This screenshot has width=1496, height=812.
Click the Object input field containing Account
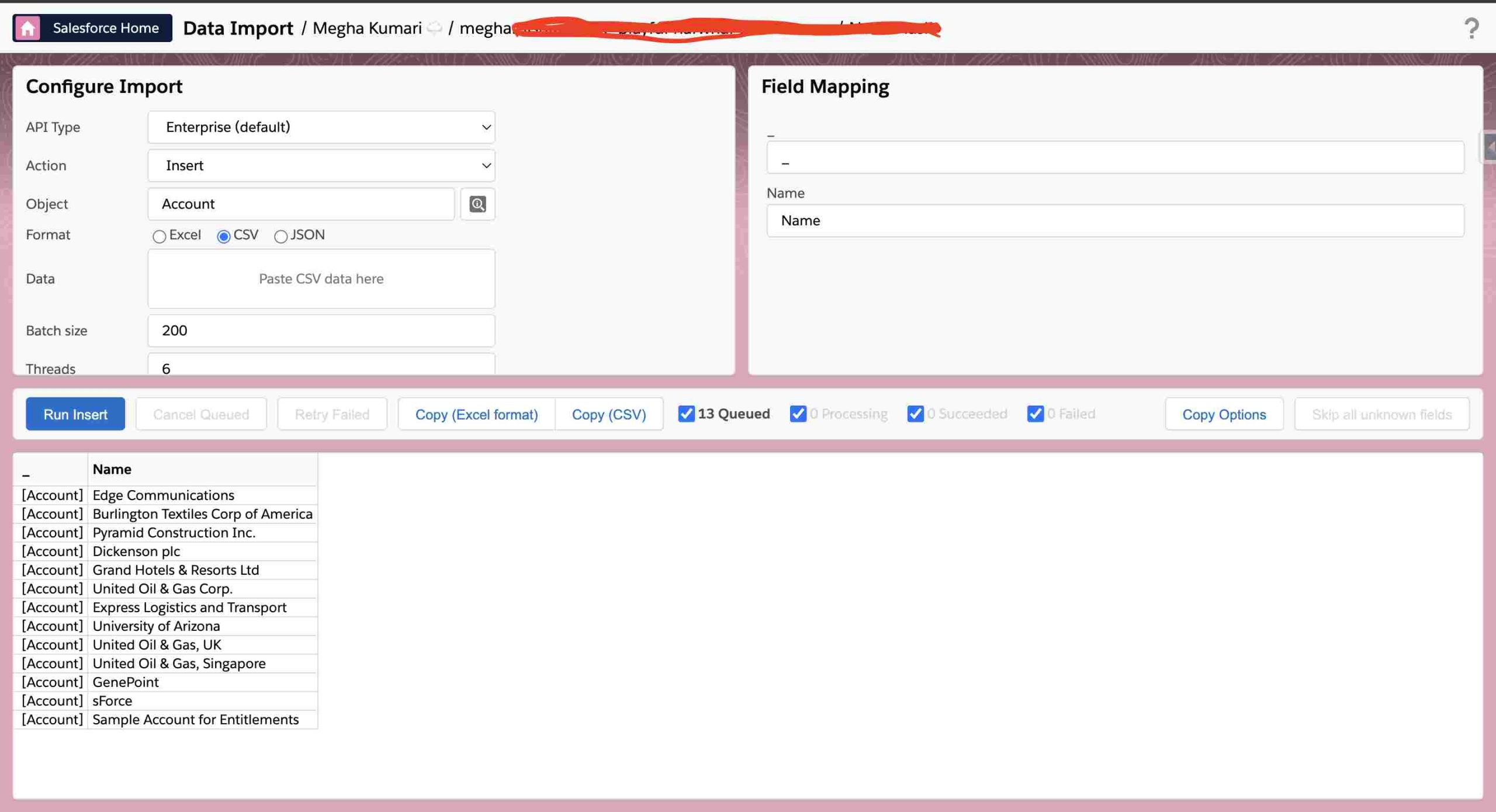click(301, 204)
